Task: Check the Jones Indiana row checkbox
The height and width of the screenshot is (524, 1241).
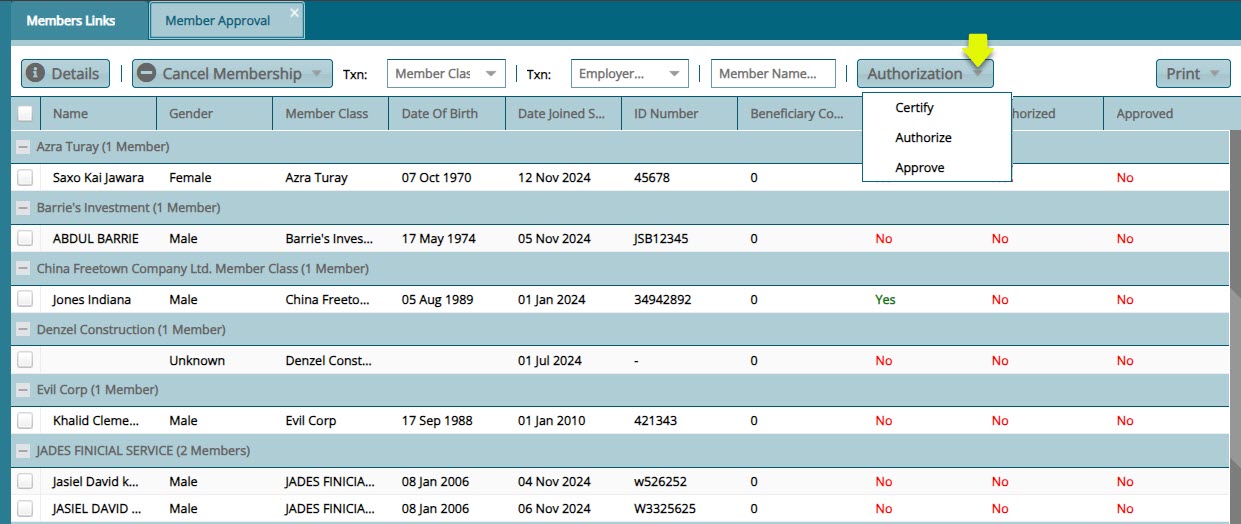Action: click(25, 299)
